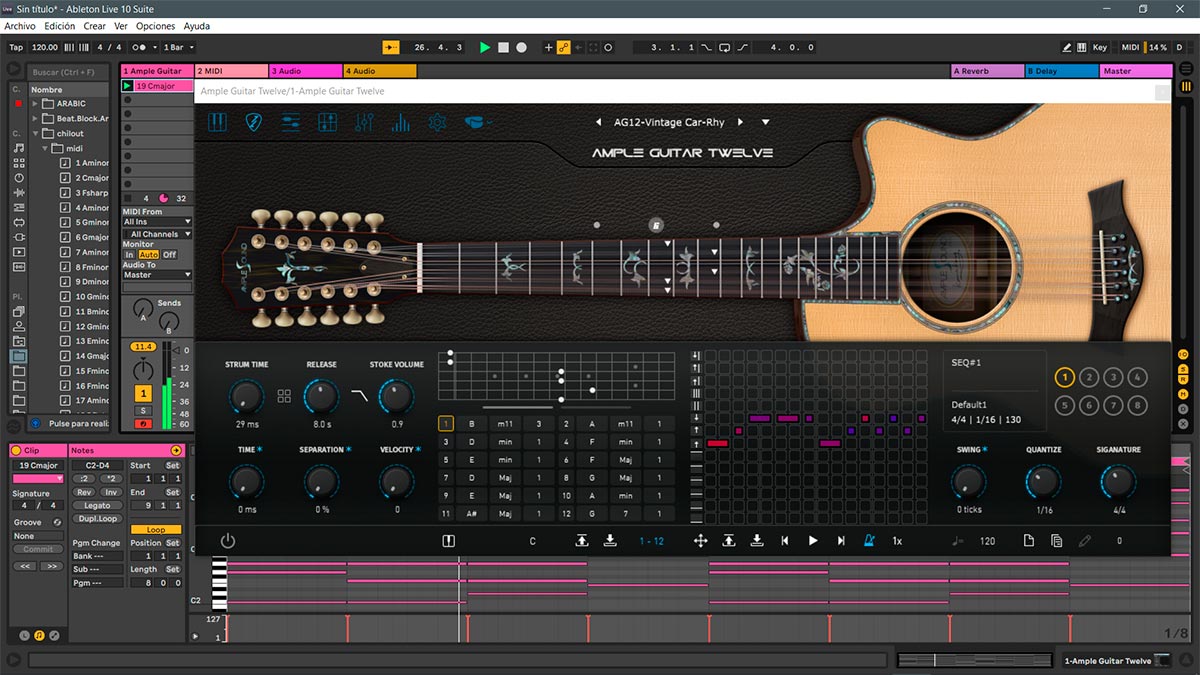Click Send A knob
Viewport: 1200px width, 675px height.
coord(143,309)
